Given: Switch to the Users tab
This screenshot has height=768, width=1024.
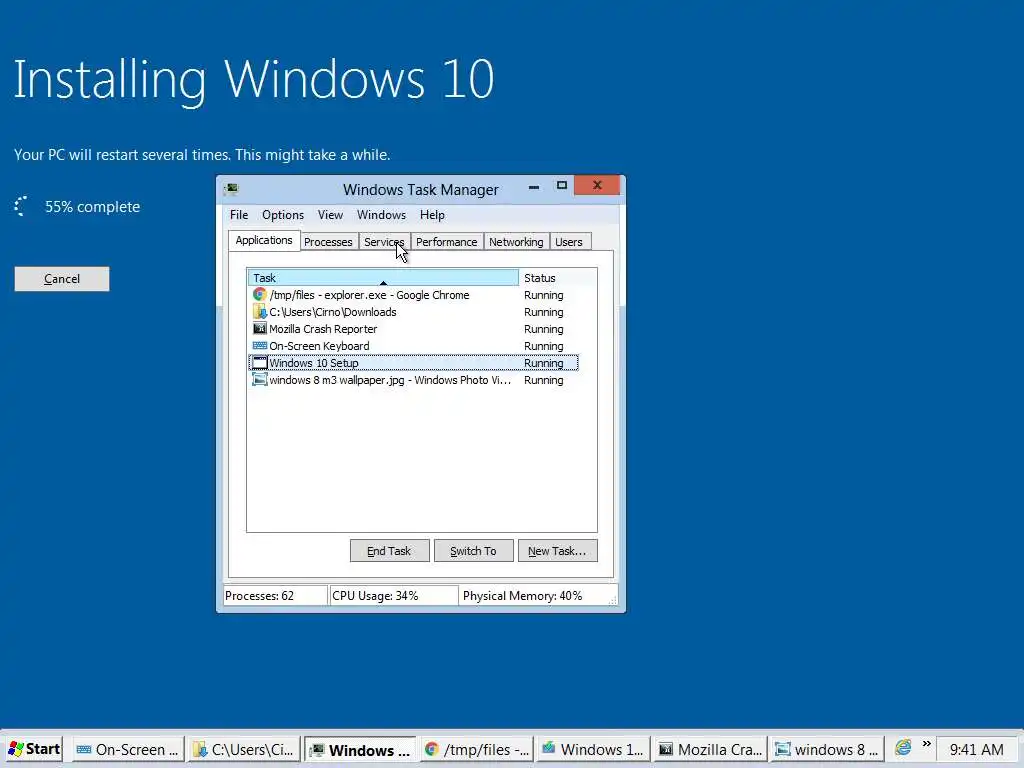Looking at the screenshot, I should pyautogui.click(x=569, y=242).
